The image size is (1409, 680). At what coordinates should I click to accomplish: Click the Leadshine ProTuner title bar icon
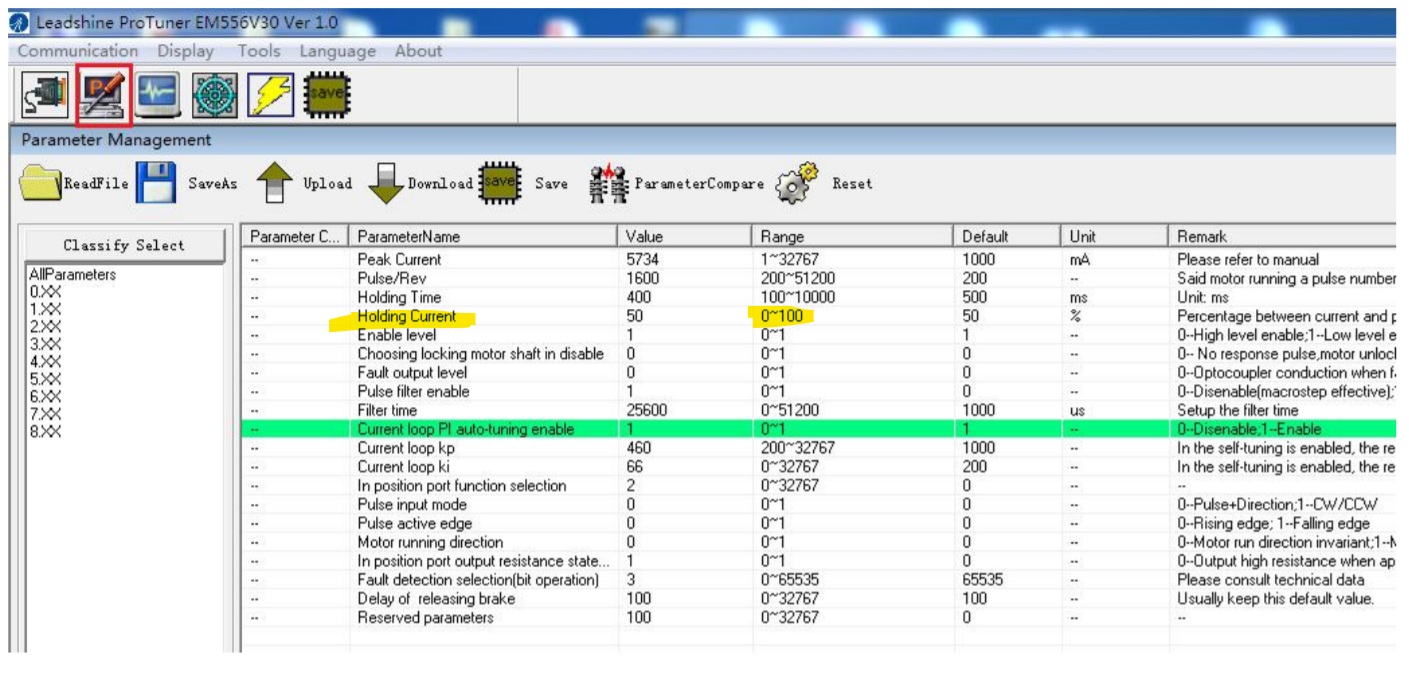click(20, 22)
